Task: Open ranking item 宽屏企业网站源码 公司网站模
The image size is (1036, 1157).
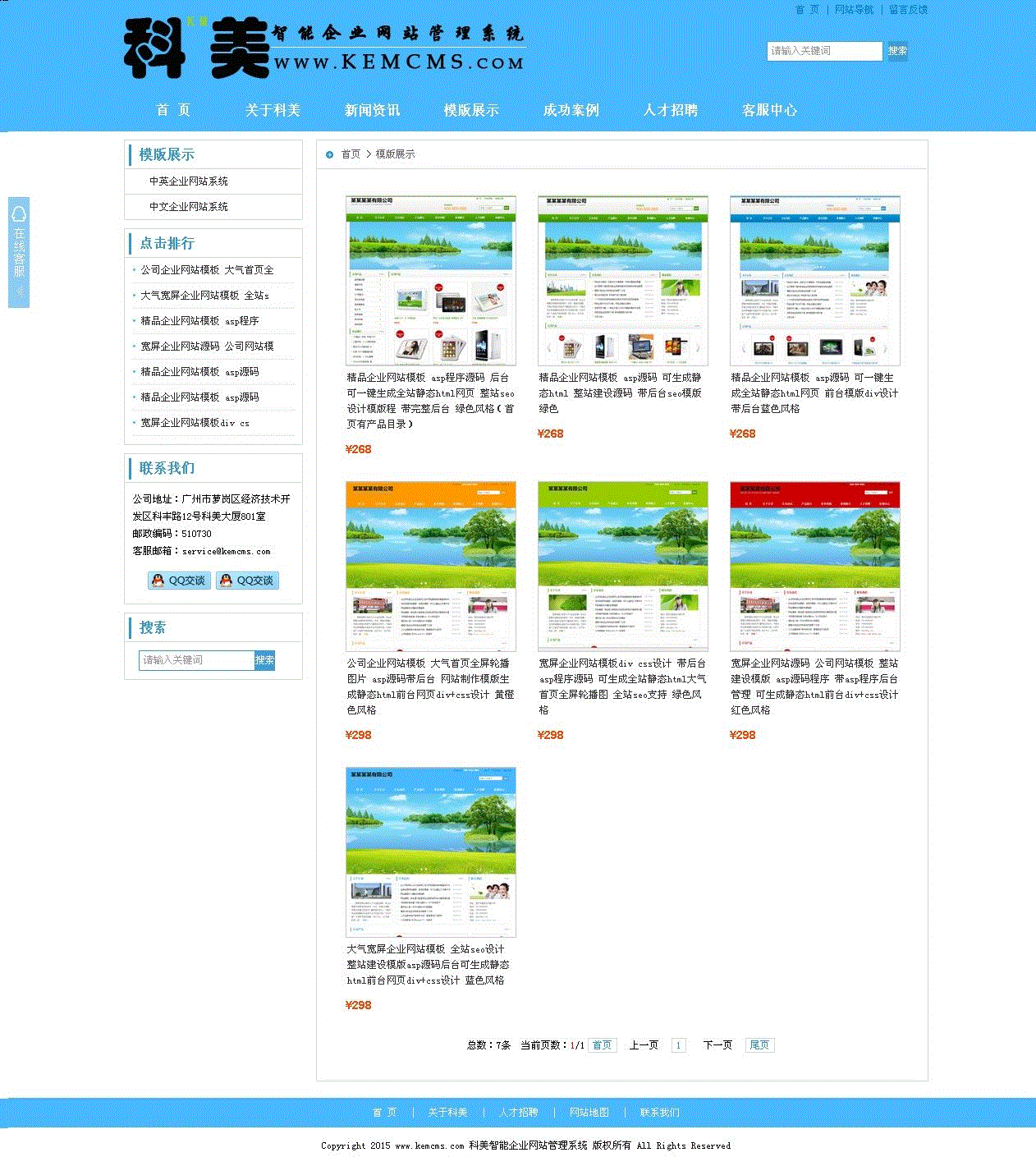Action: (207, 347)
